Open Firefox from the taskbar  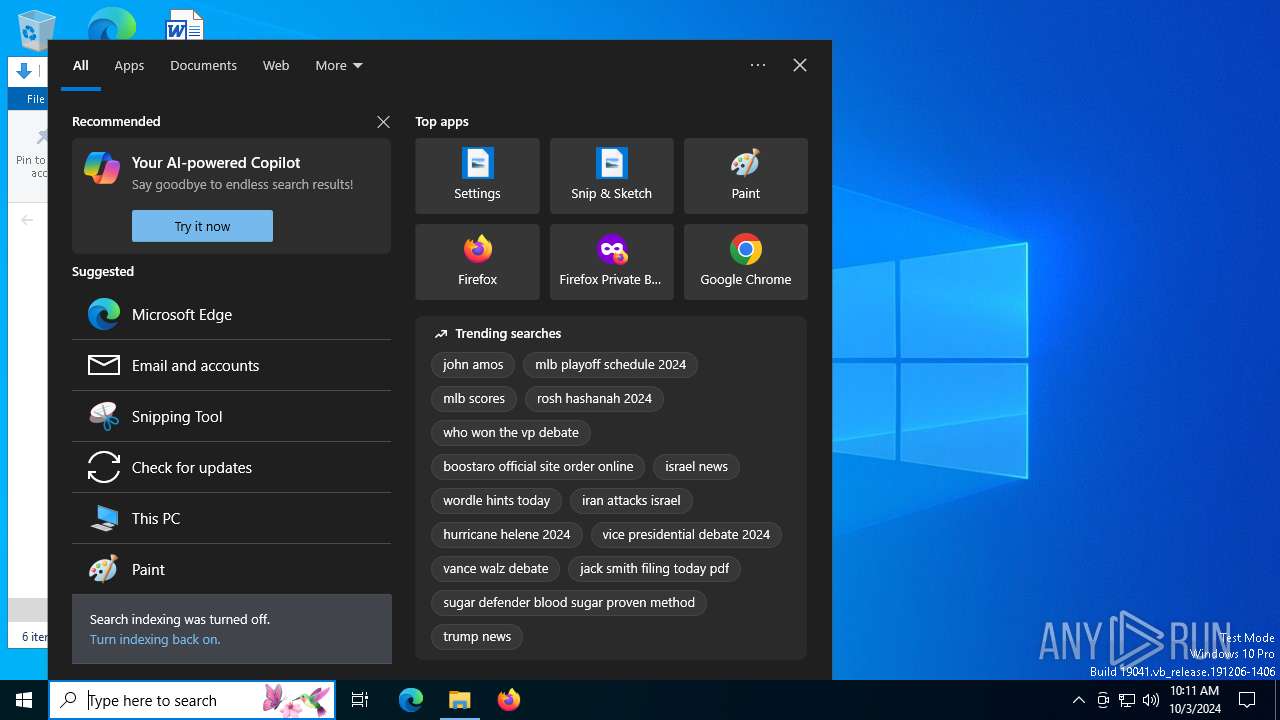coord(509,700)
